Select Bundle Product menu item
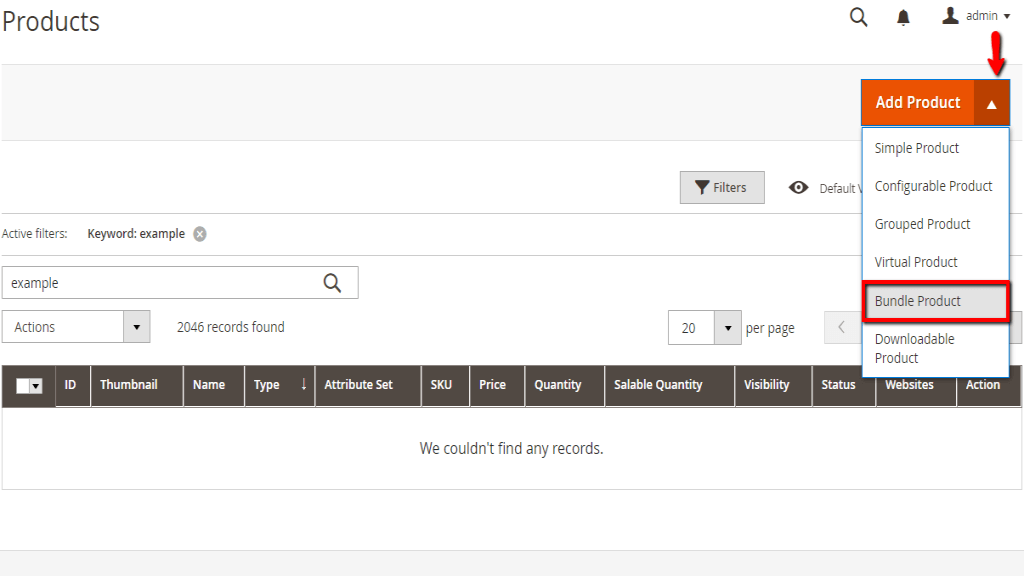This screenshot has width=1024, height=576. 917,301
